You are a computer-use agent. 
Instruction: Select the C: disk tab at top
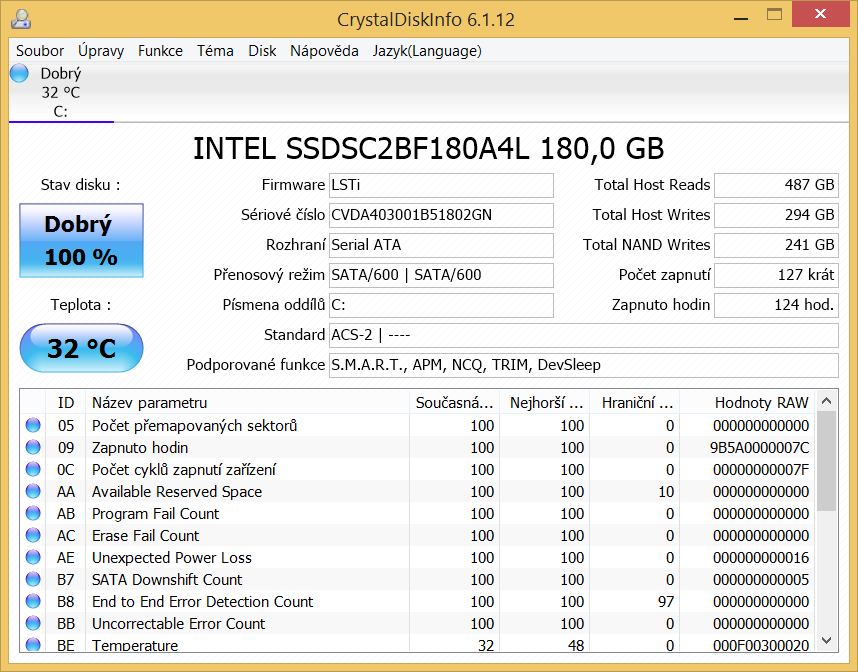click(61, 93)
